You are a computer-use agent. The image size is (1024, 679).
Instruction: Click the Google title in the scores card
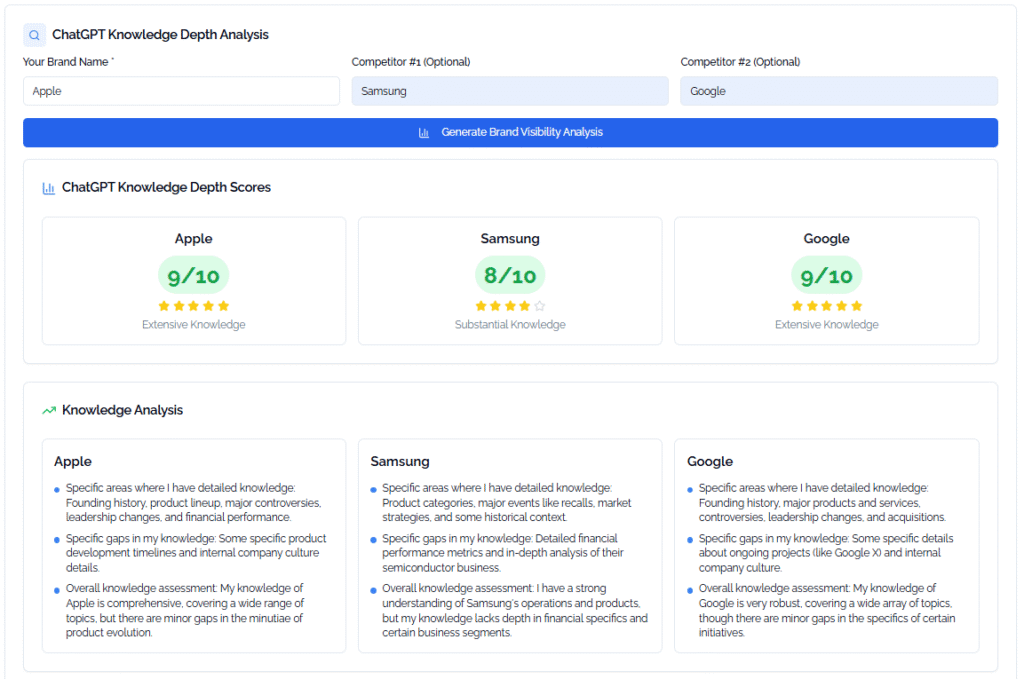point(827,239)
